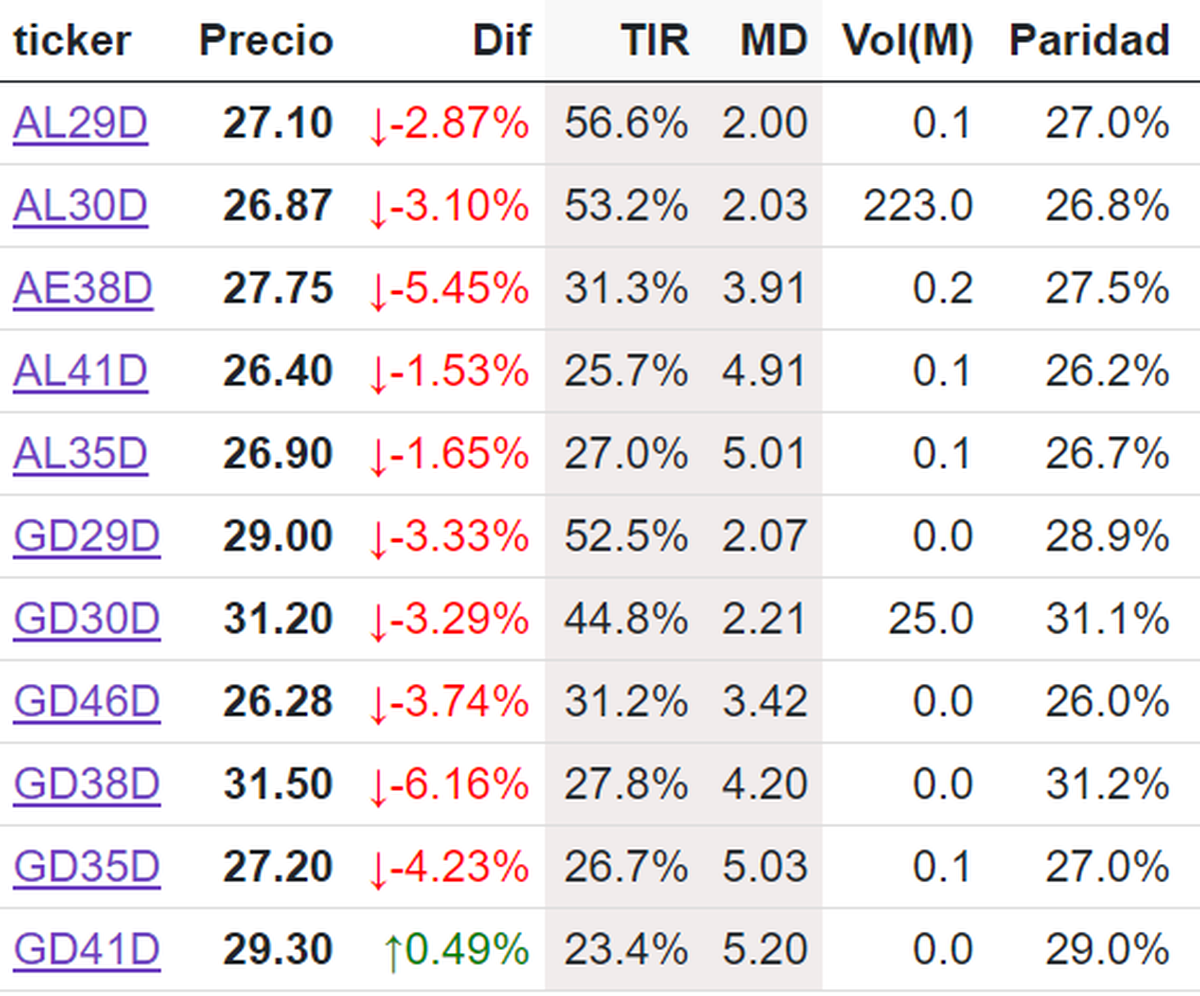Open the AL30D ticker link
The image size is (1200, 996).
tap(80, 206)
